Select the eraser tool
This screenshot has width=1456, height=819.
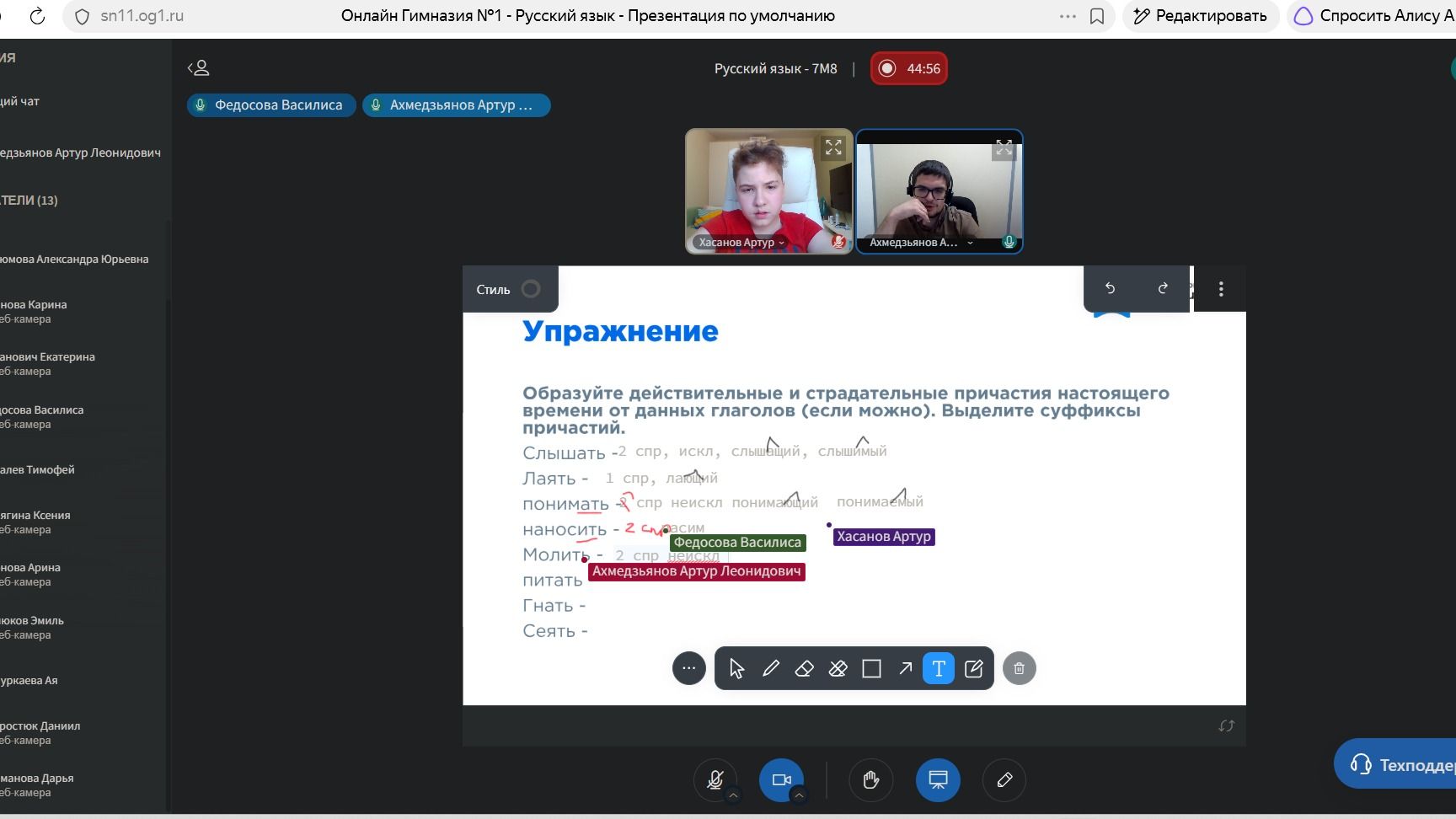804,669
